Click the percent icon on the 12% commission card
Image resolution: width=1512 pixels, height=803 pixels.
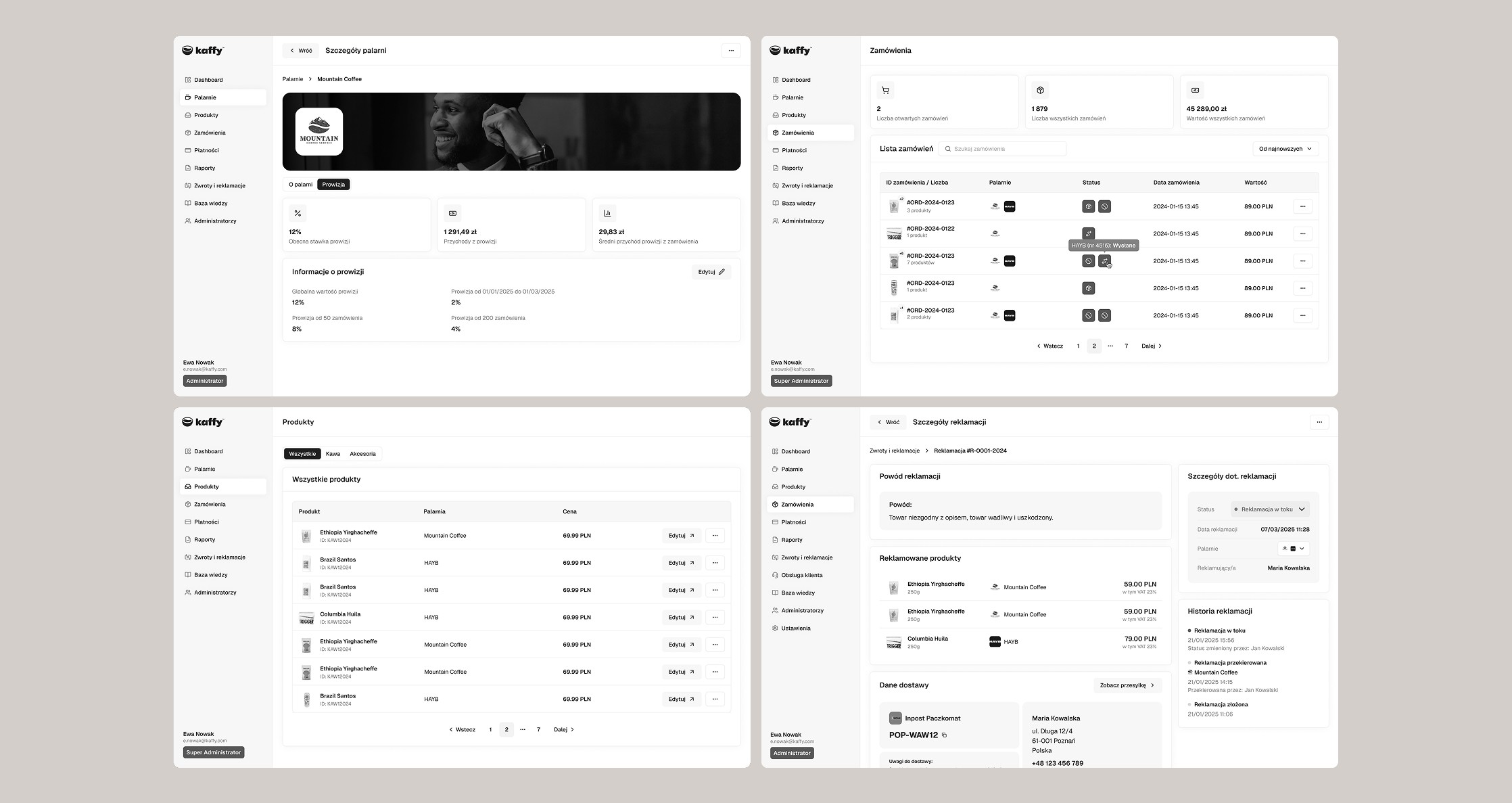(298, 213)
